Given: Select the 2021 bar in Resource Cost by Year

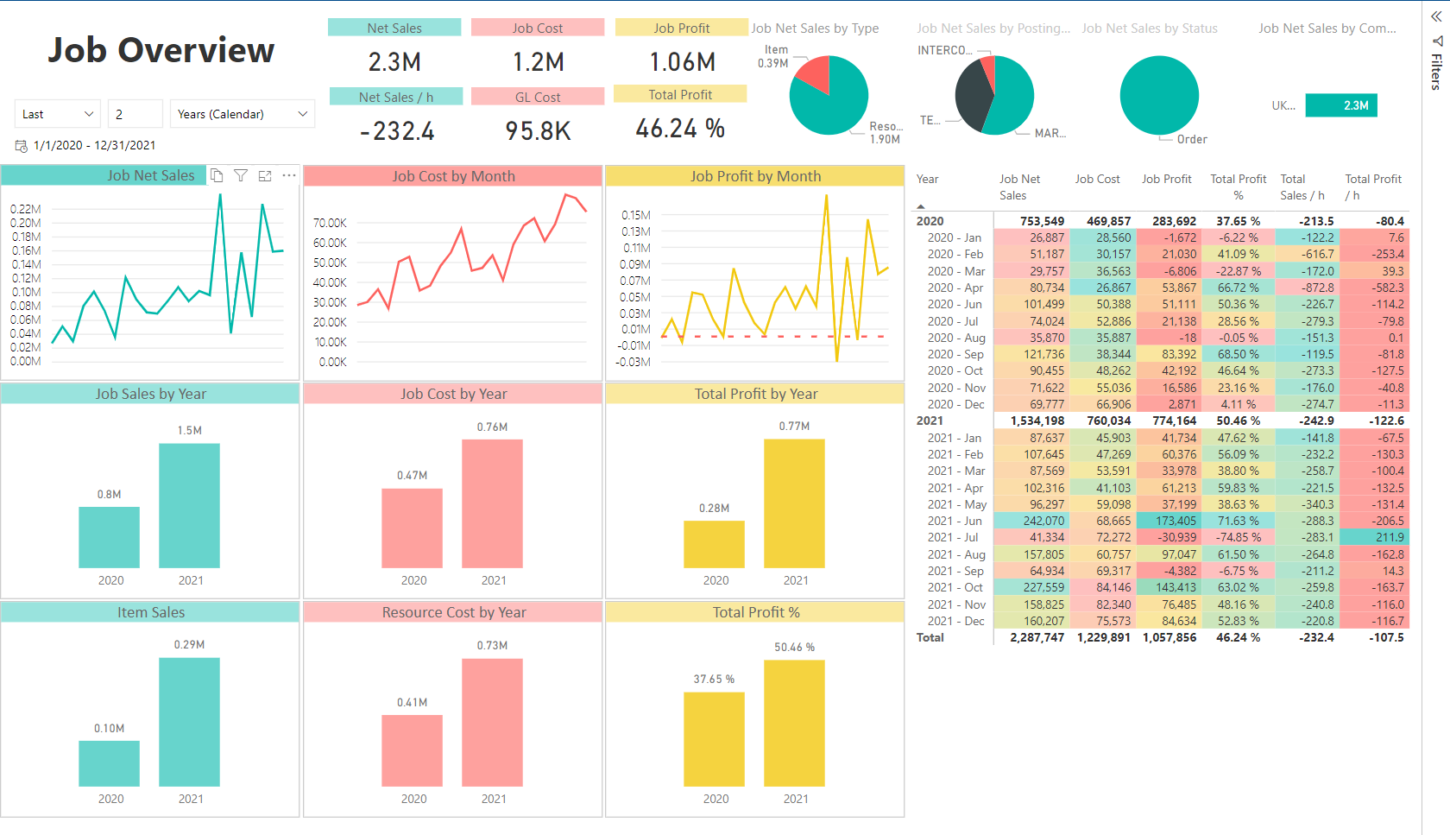Looking at the screenshot, I should pyautogui.click(x=492, y=723).
